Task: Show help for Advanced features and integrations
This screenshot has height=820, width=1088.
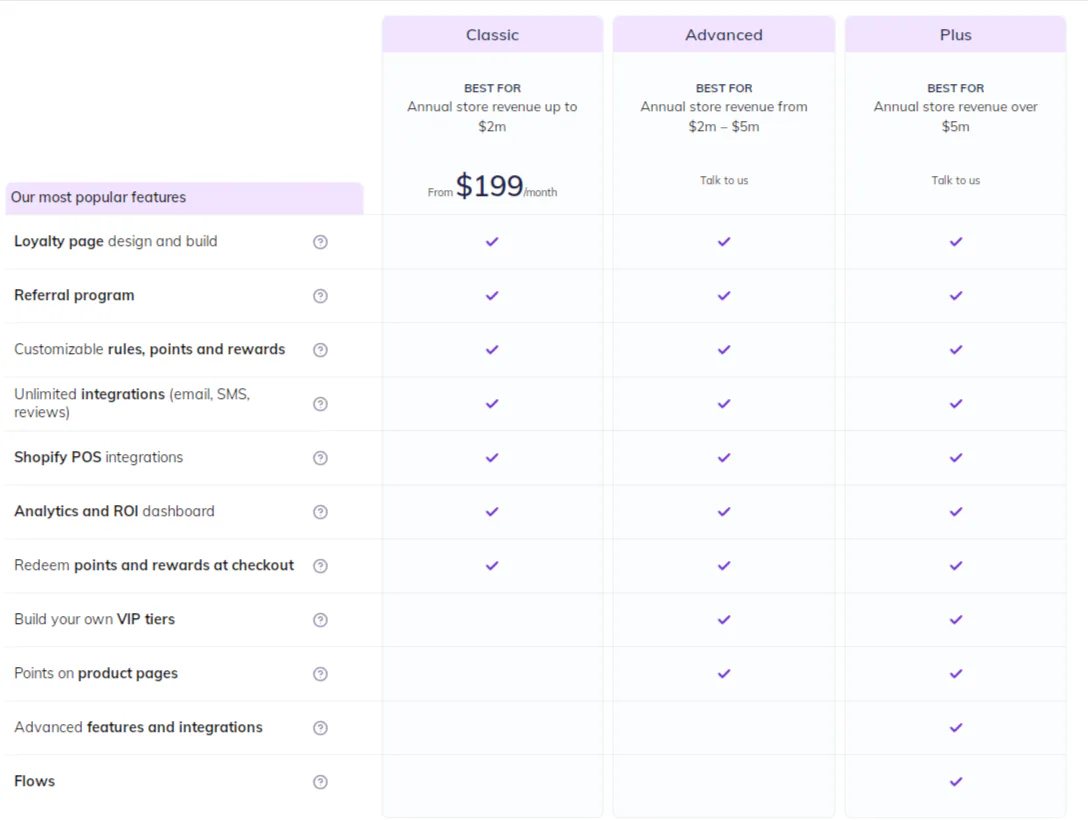Action: pyautogui.click(x=320, y=728)
